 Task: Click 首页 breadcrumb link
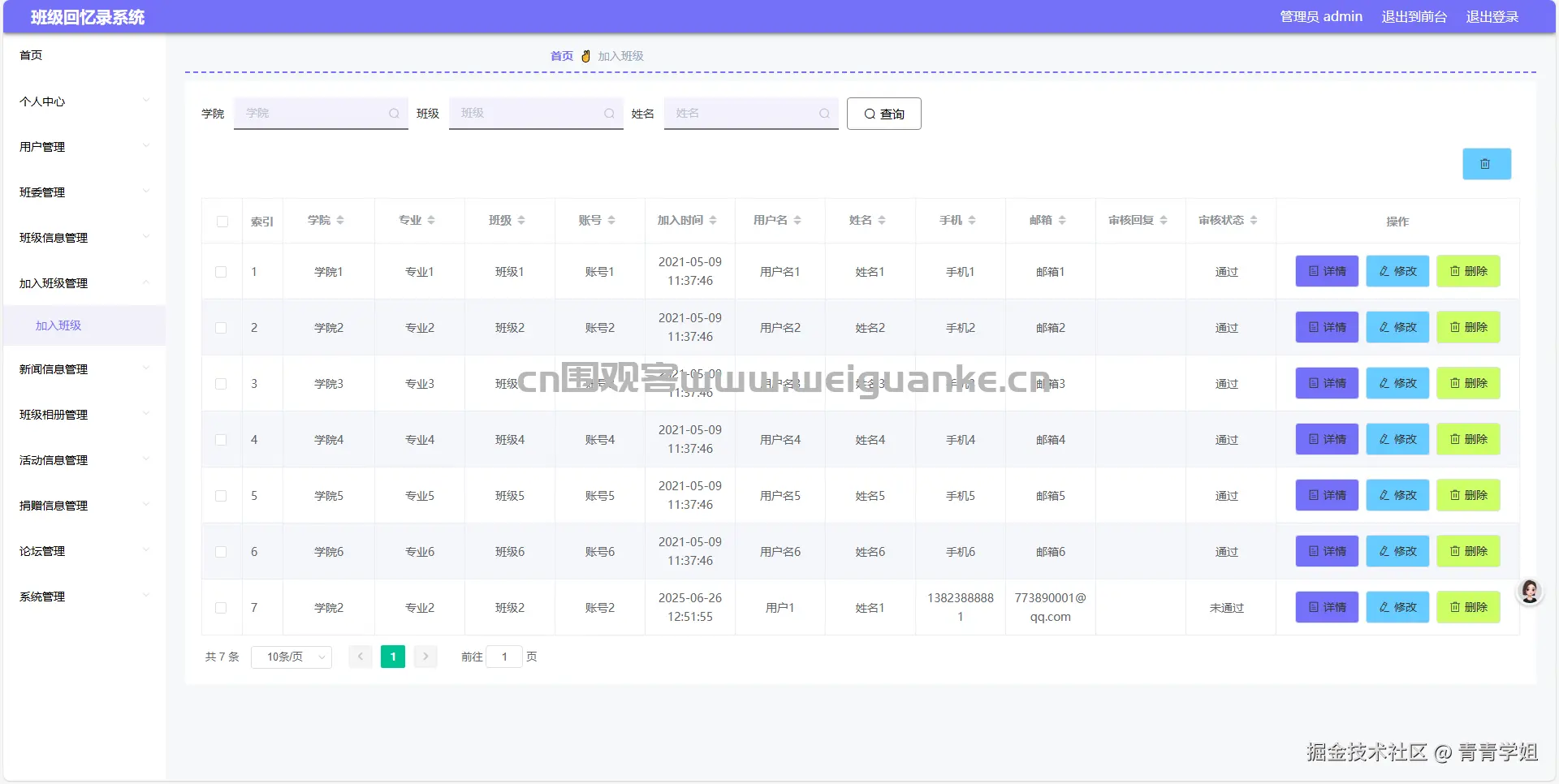(x=562, y=56)
